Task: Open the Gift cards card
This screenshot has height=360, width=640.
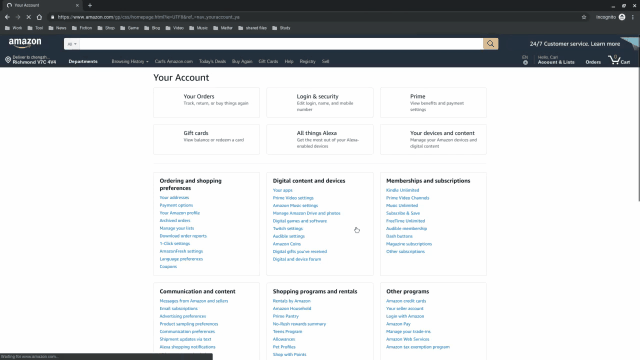Action: [x=206, y=139]
